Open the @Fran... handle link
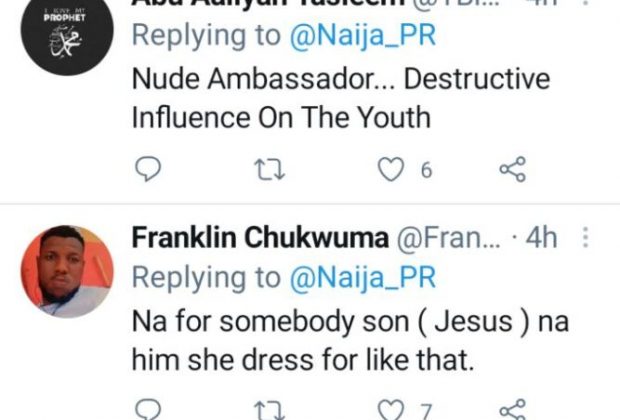 click(x=440, y=238)
